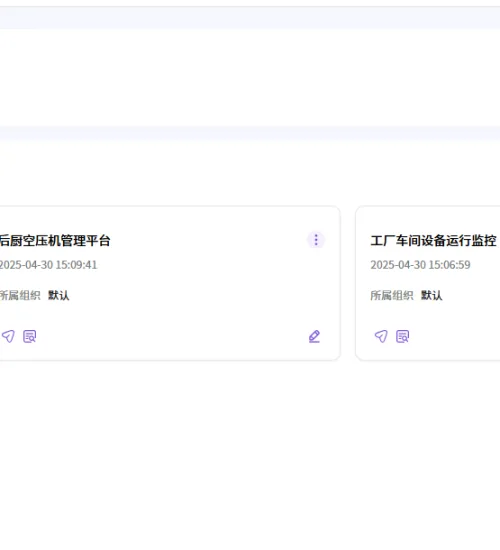Open the preview document icon on 后厨空压机管理平台 card
Image resolution: width=500 pixels, height=550 pixels.
tap(29, 336)
